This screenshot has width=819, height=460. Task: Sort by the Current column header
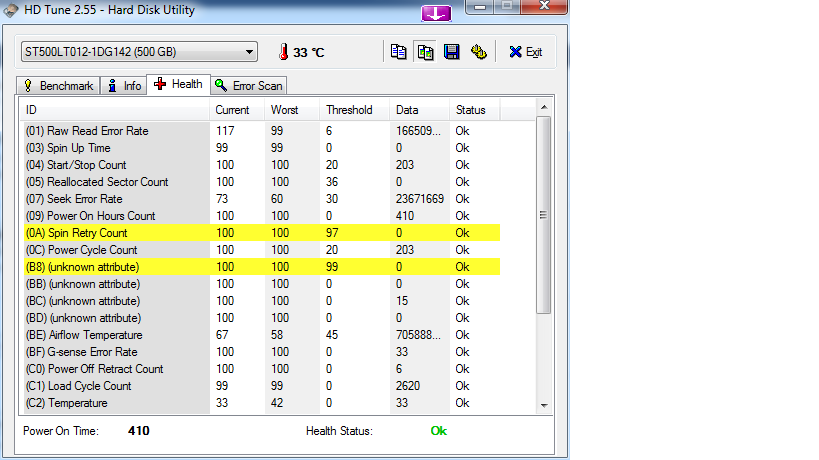coord(237,110)
